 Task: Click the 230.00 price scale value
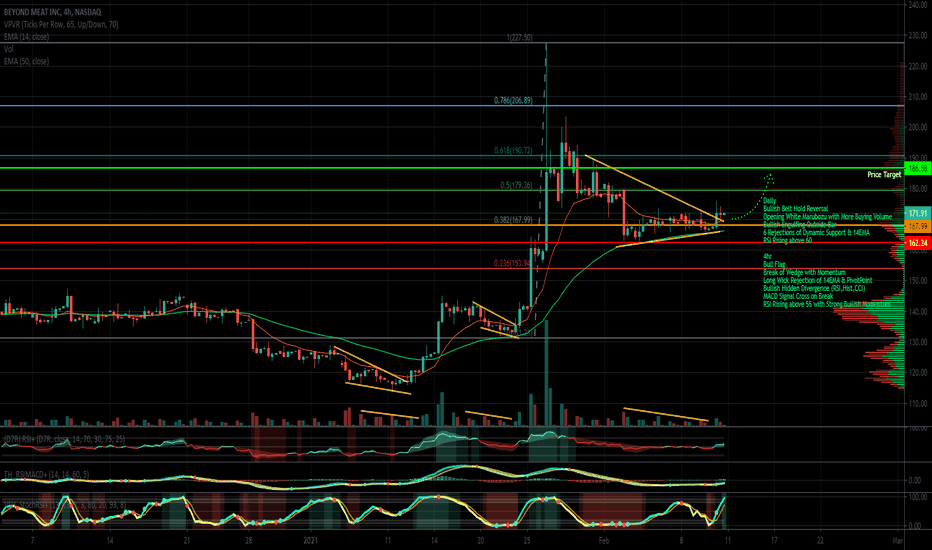918,36
